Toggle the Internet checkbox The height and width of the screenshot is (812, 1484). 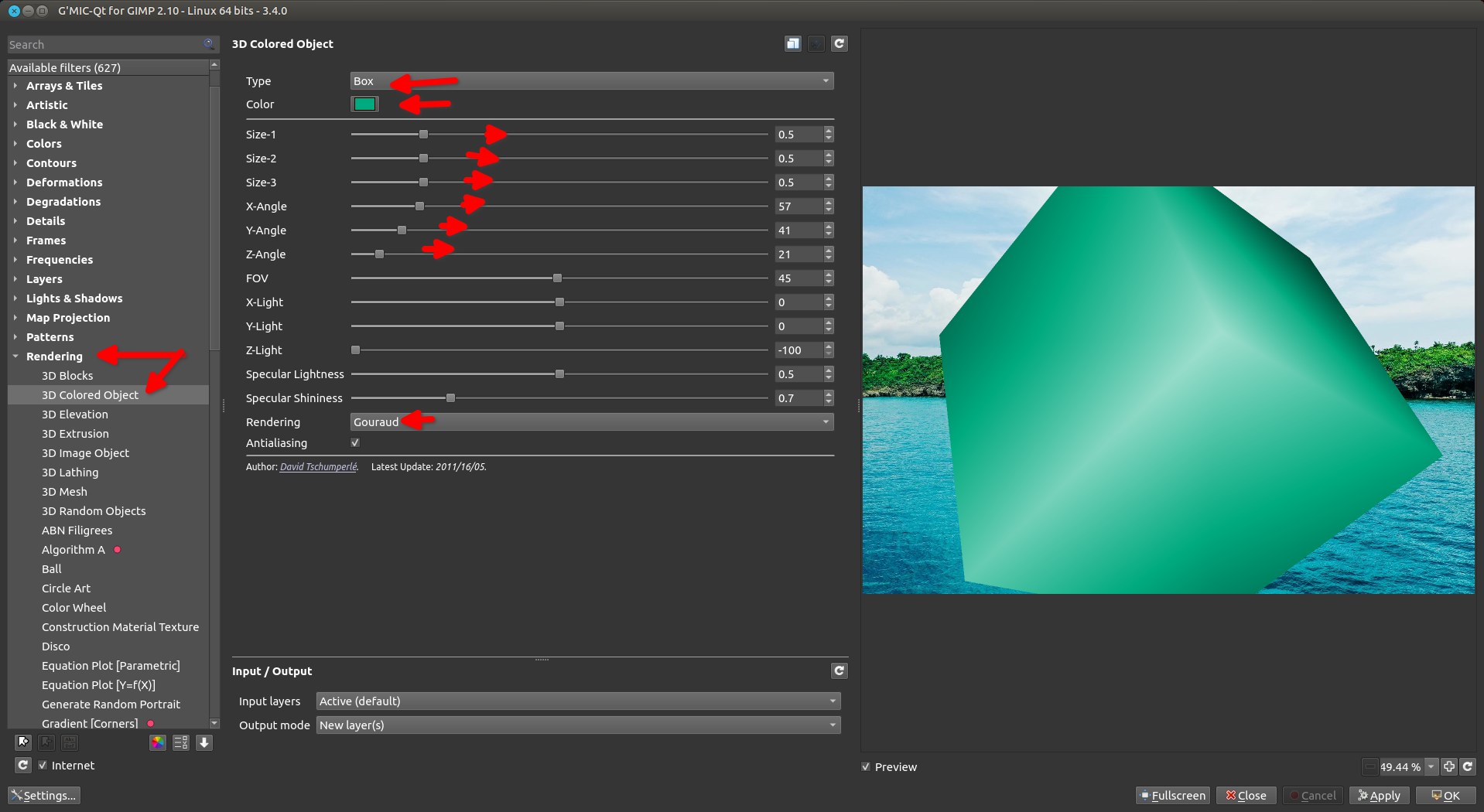tap(43, 765)
